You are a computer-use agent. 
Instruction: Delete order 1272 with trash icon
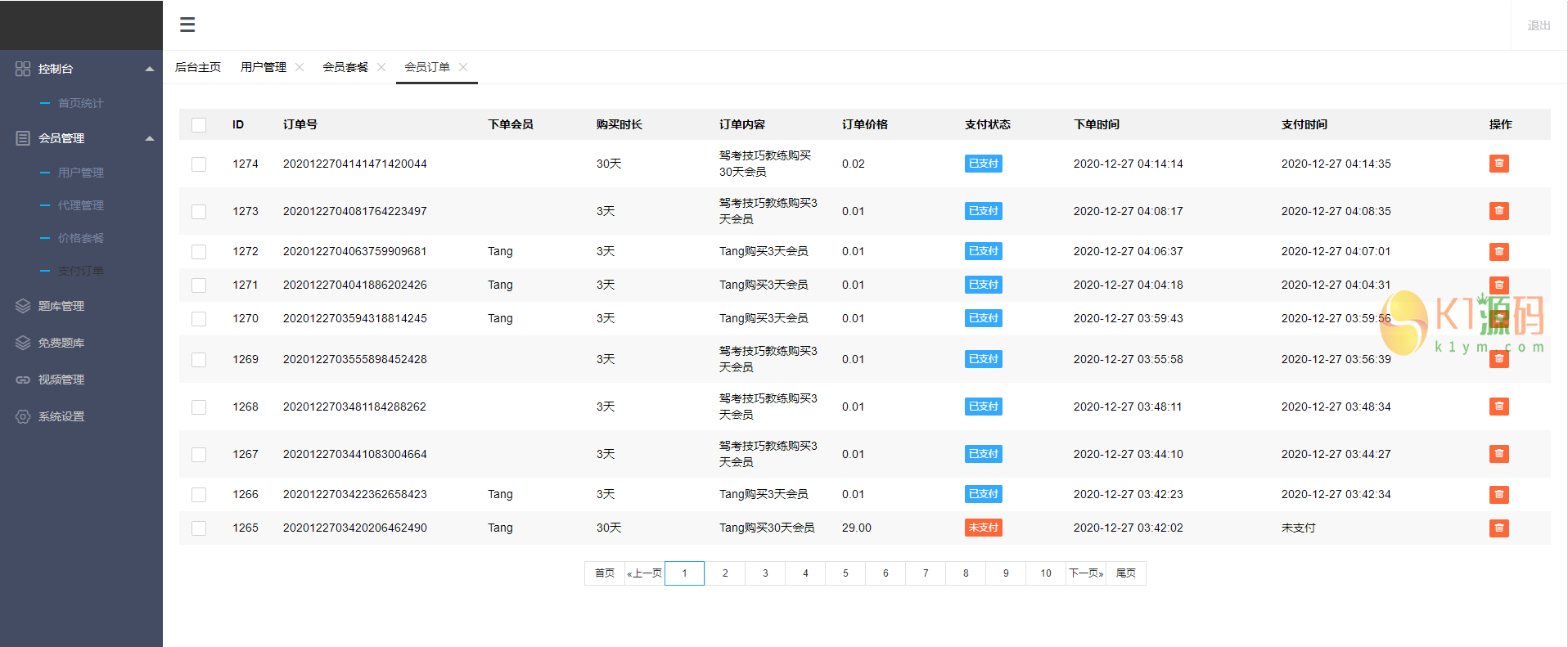(x=1498, y=251)
